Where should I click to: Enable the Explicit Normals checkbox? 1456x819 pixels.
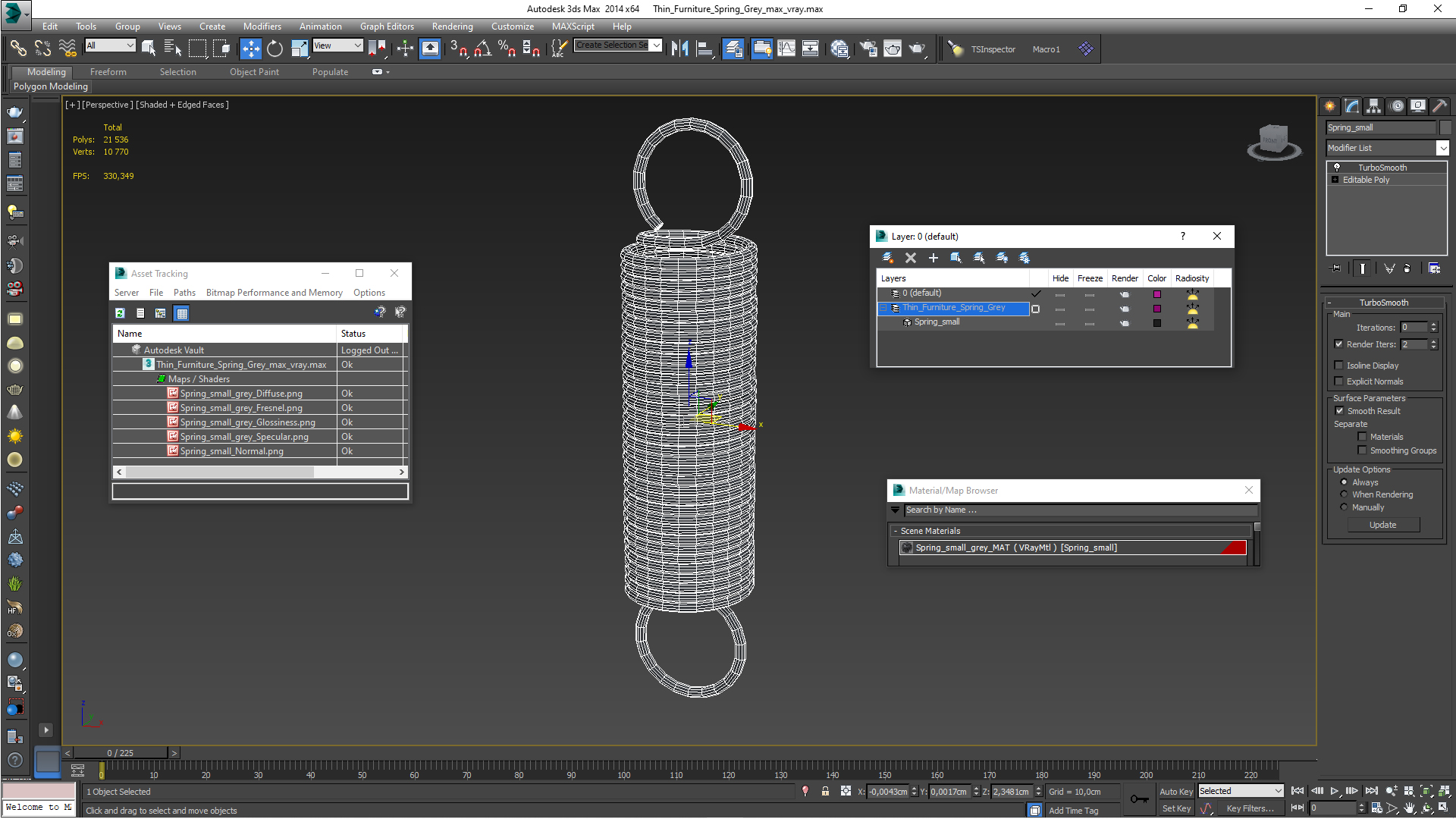tap(1338, 381)
